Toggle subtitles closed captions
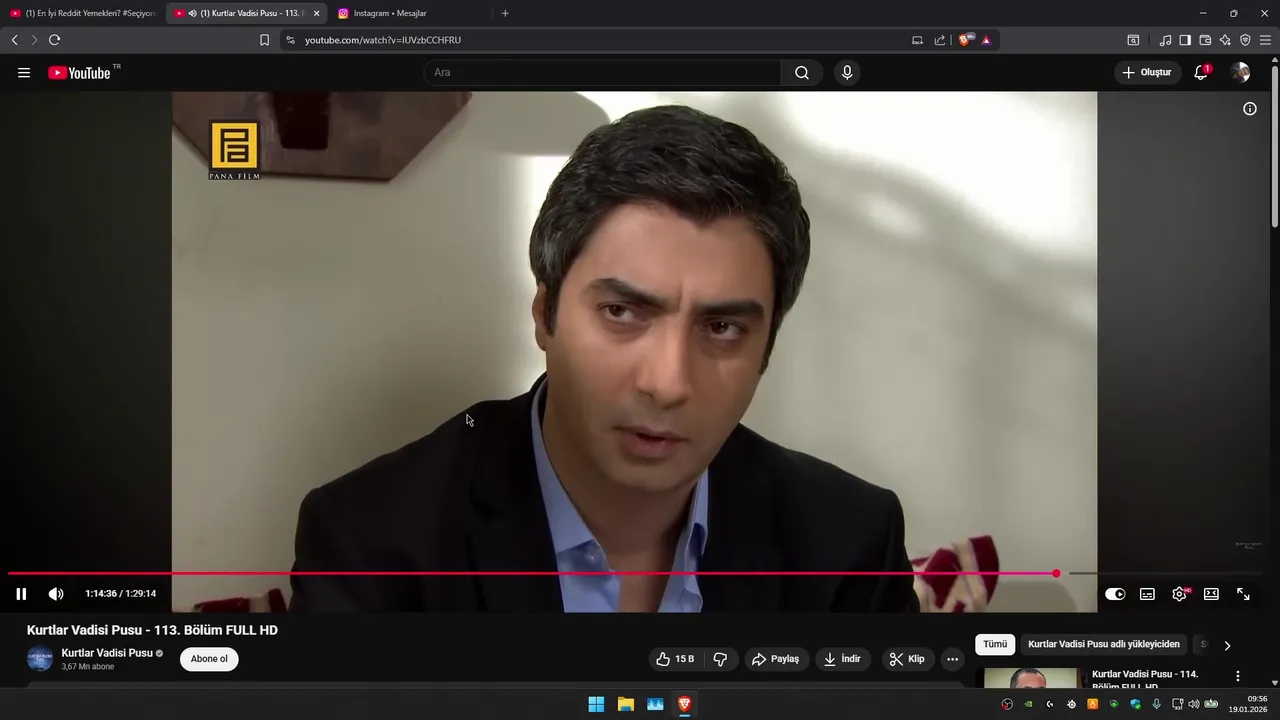 [x=1147, y=594]
